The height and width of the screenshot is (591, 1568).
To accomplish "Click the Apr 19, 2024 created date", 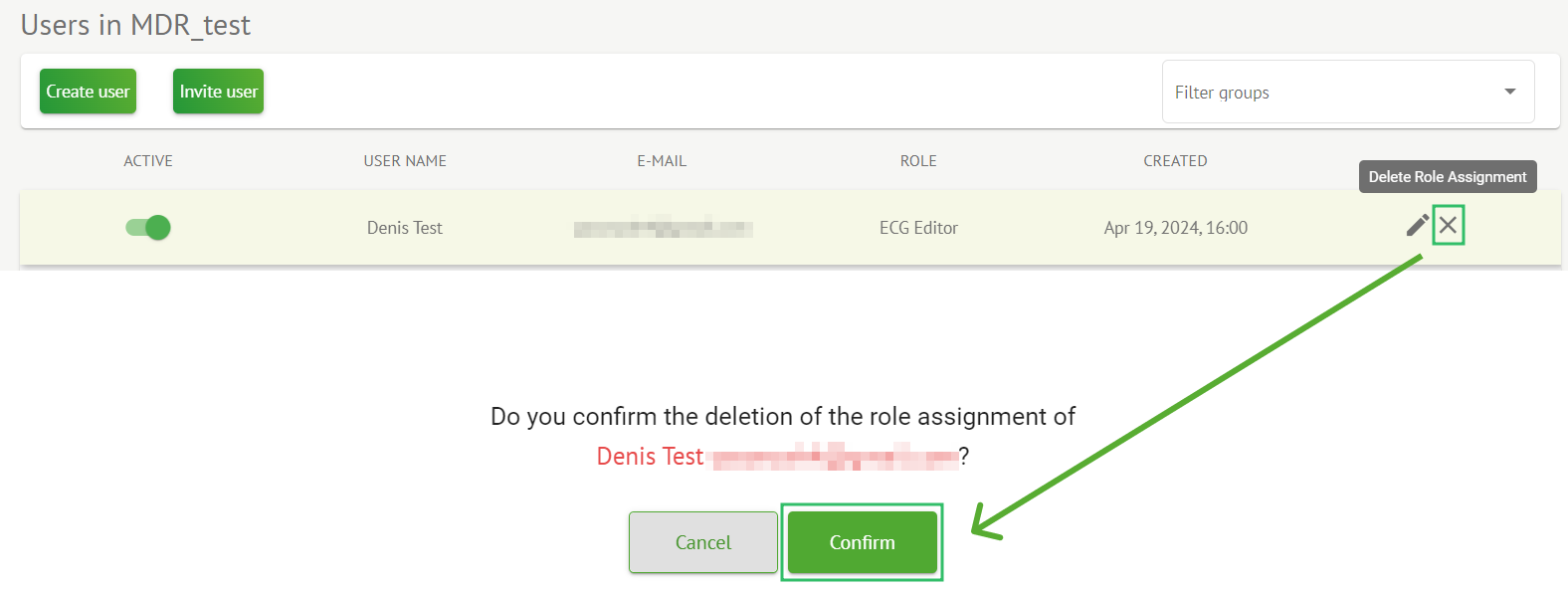I will point(1175,228).
